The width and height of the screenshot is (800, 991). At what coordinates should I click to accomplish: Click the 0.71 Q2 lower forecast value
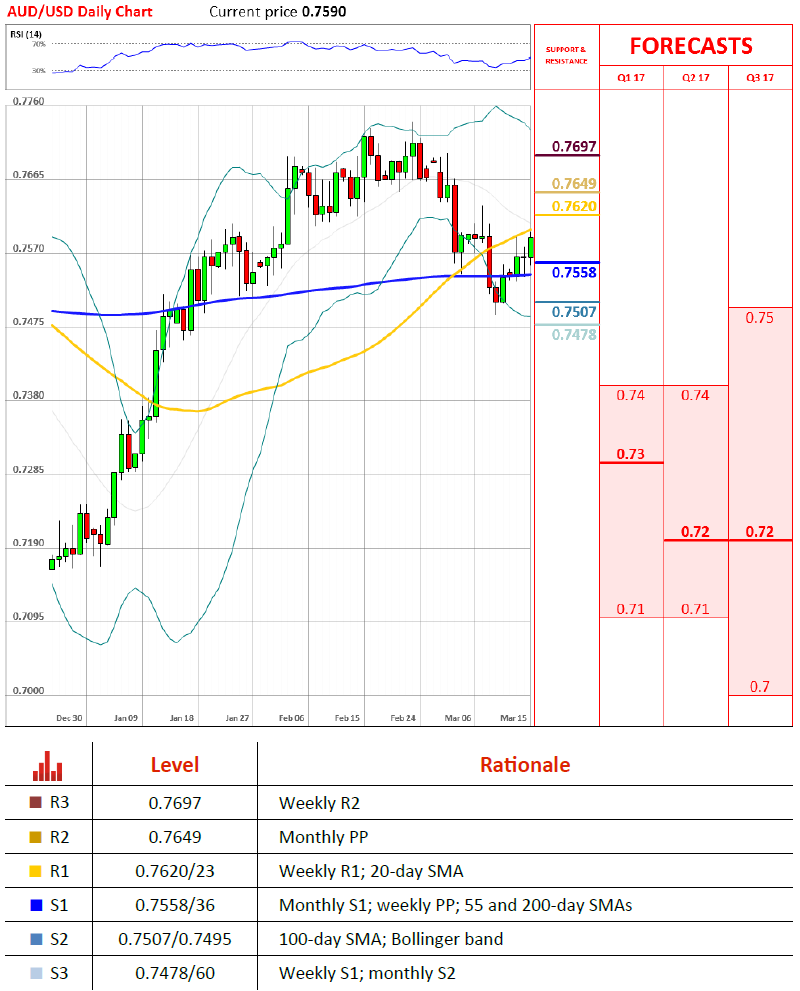[x=695, y=609]
